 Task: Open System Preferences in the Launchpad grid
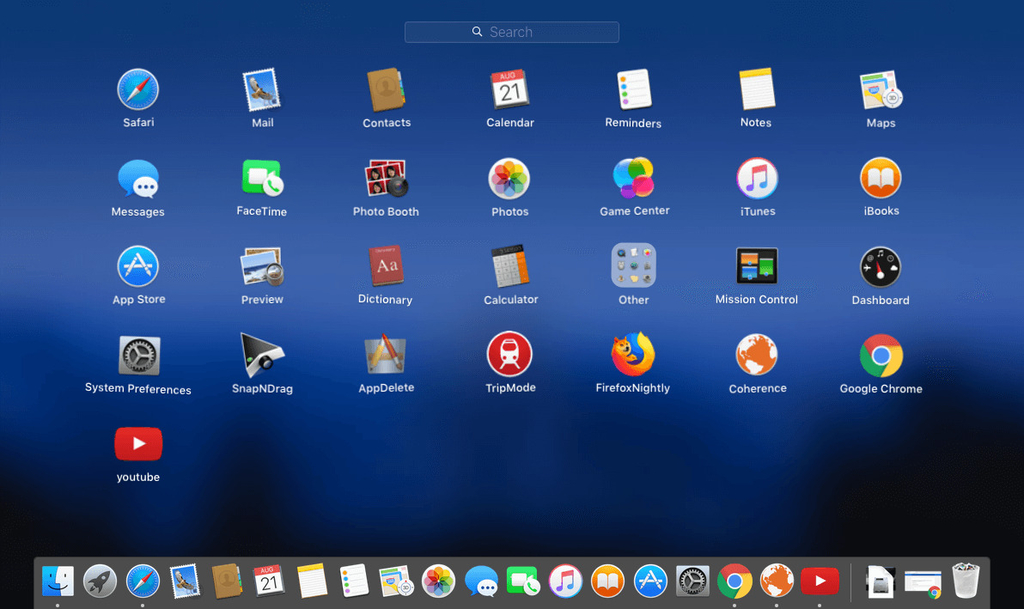point(138,355)
